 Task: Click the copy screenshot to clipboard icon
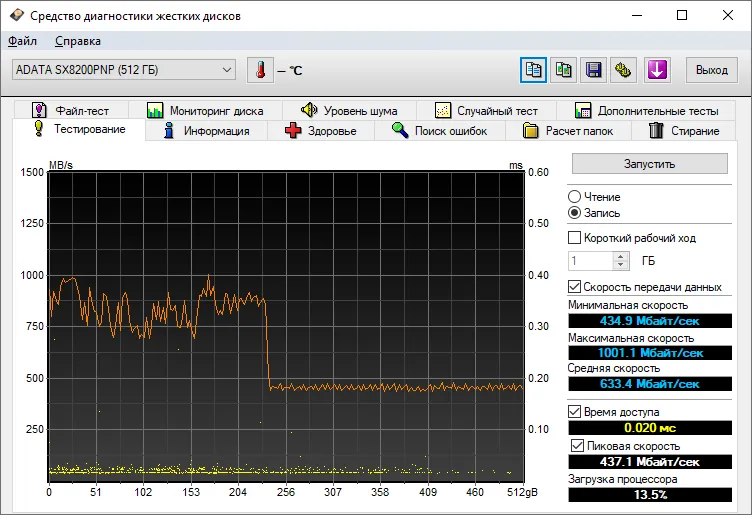pos(563,70)
